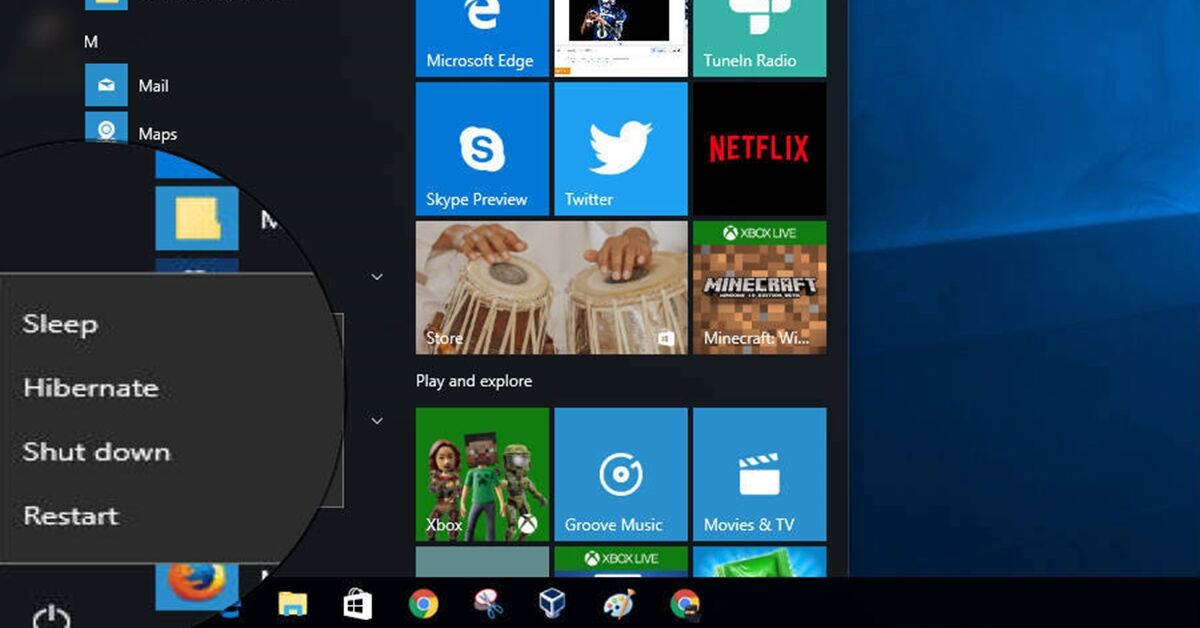Screen dimensions: 1200x628
Task: Open the Groove Music tile
Action: [621, 474]
